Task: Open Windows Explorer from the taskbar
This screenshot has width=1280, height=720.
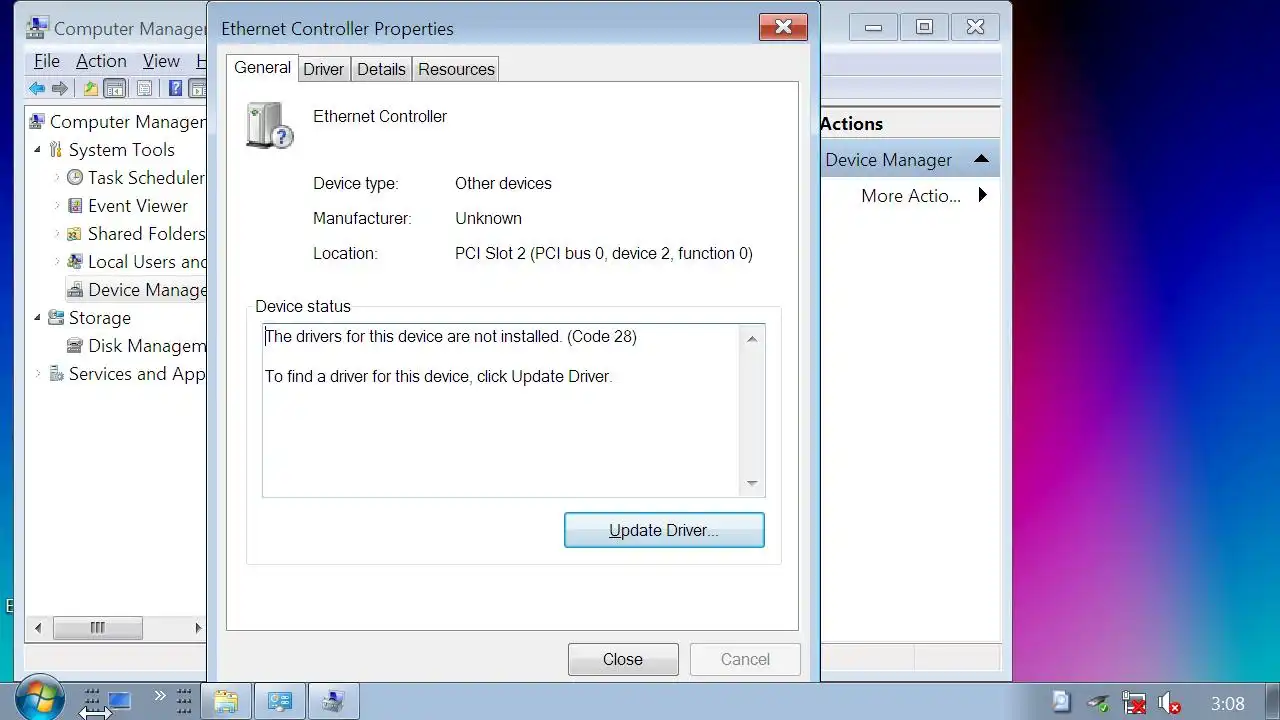Action: coord(226,702)
